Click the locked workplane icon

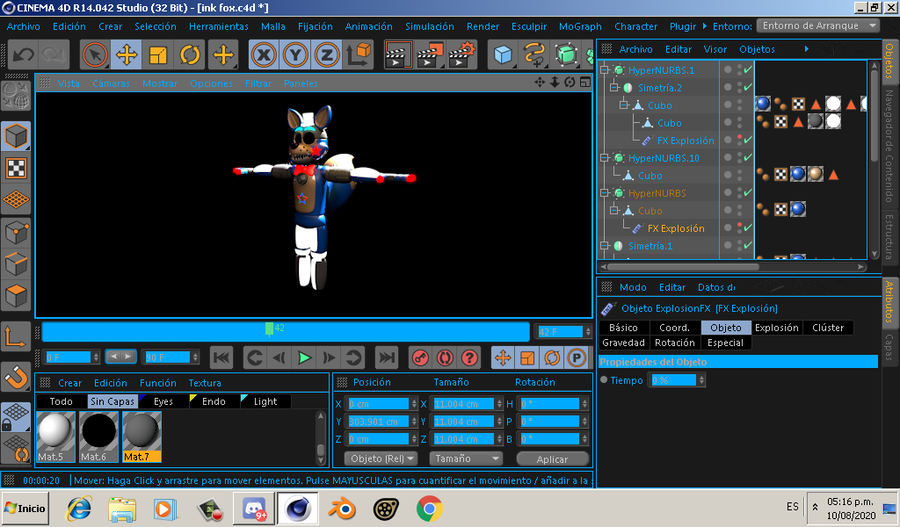pyautogui.click(x=15, y=417)
